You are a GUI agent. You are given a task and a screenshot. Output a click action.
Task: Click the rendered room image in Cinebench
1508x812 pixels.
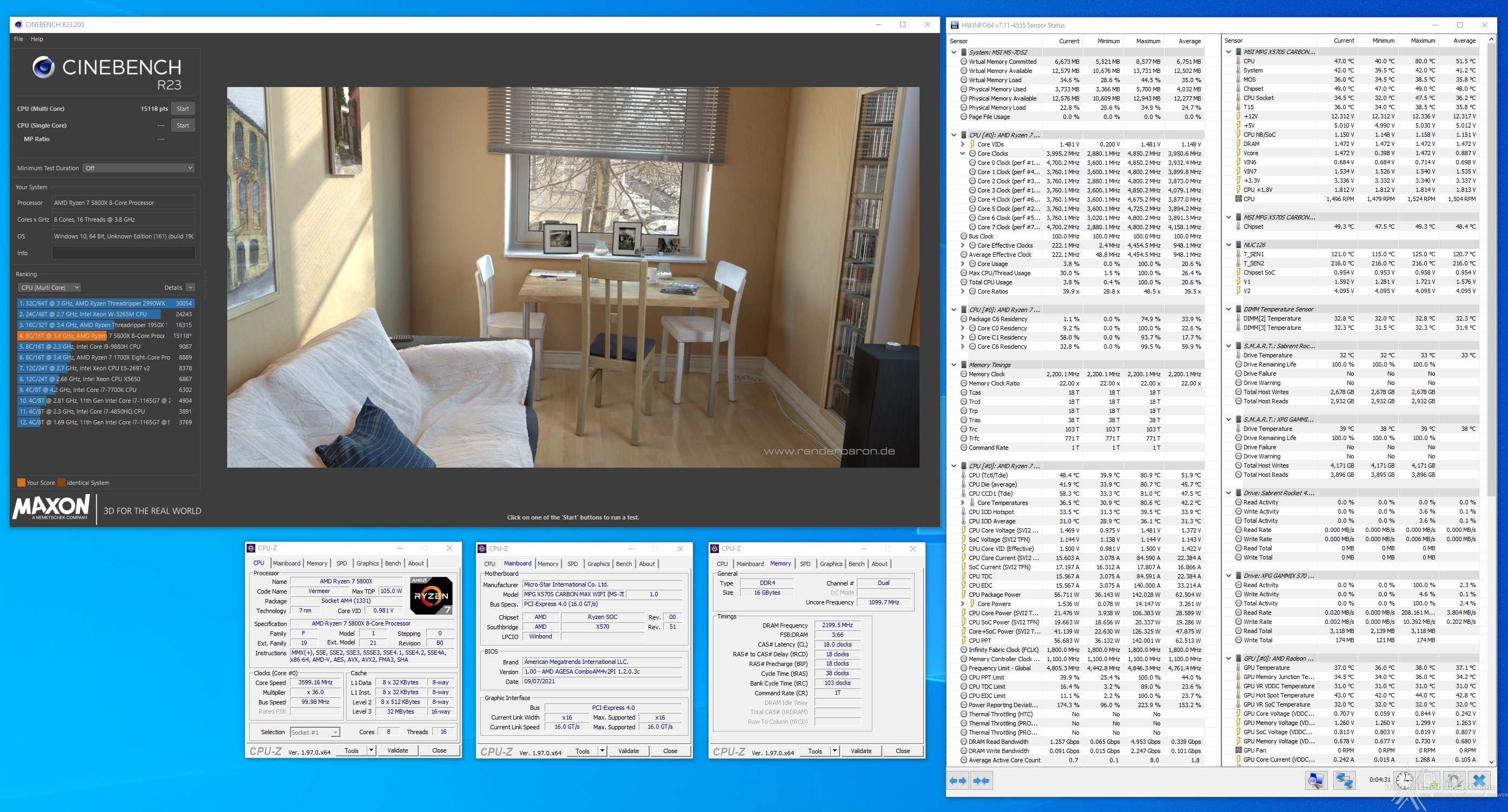pyautogui.click(x=572, y=277)
